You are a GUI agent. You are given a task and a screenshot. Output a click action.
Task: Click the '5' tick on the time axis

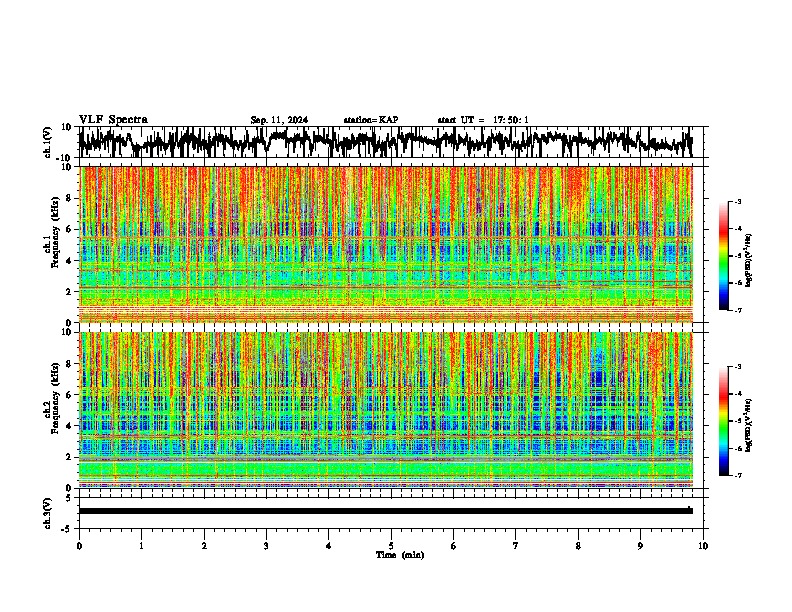[391, 546]
